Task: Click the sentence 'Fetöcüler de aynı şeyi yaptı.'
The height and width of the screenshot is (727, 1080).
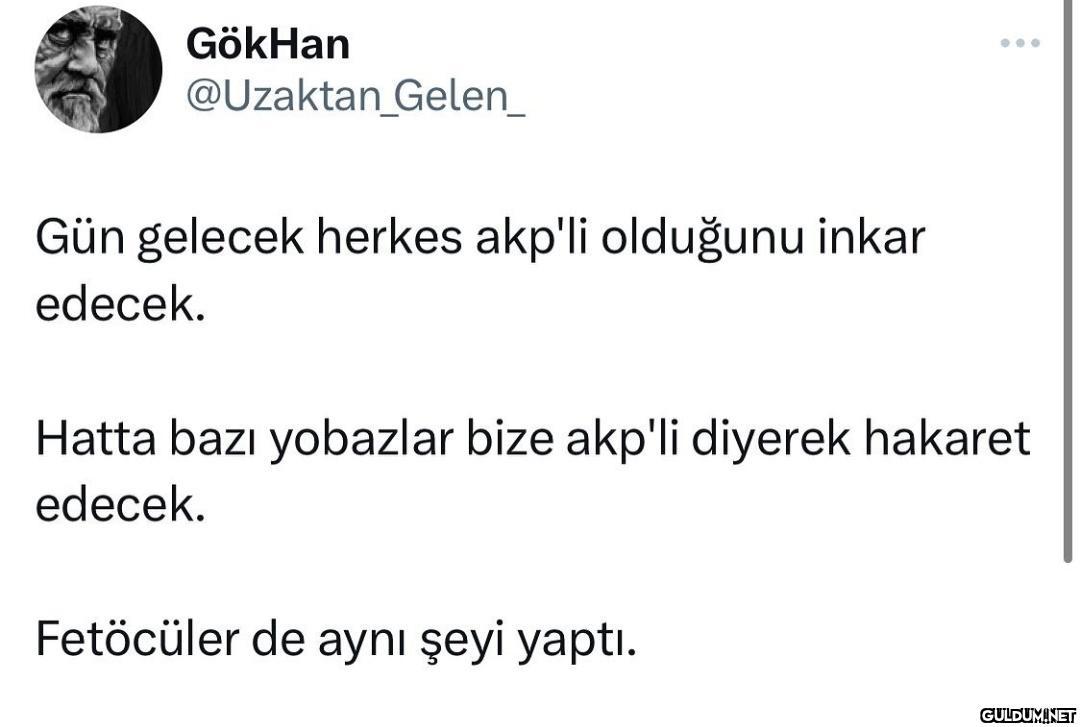Action: [x=336, y=641]
